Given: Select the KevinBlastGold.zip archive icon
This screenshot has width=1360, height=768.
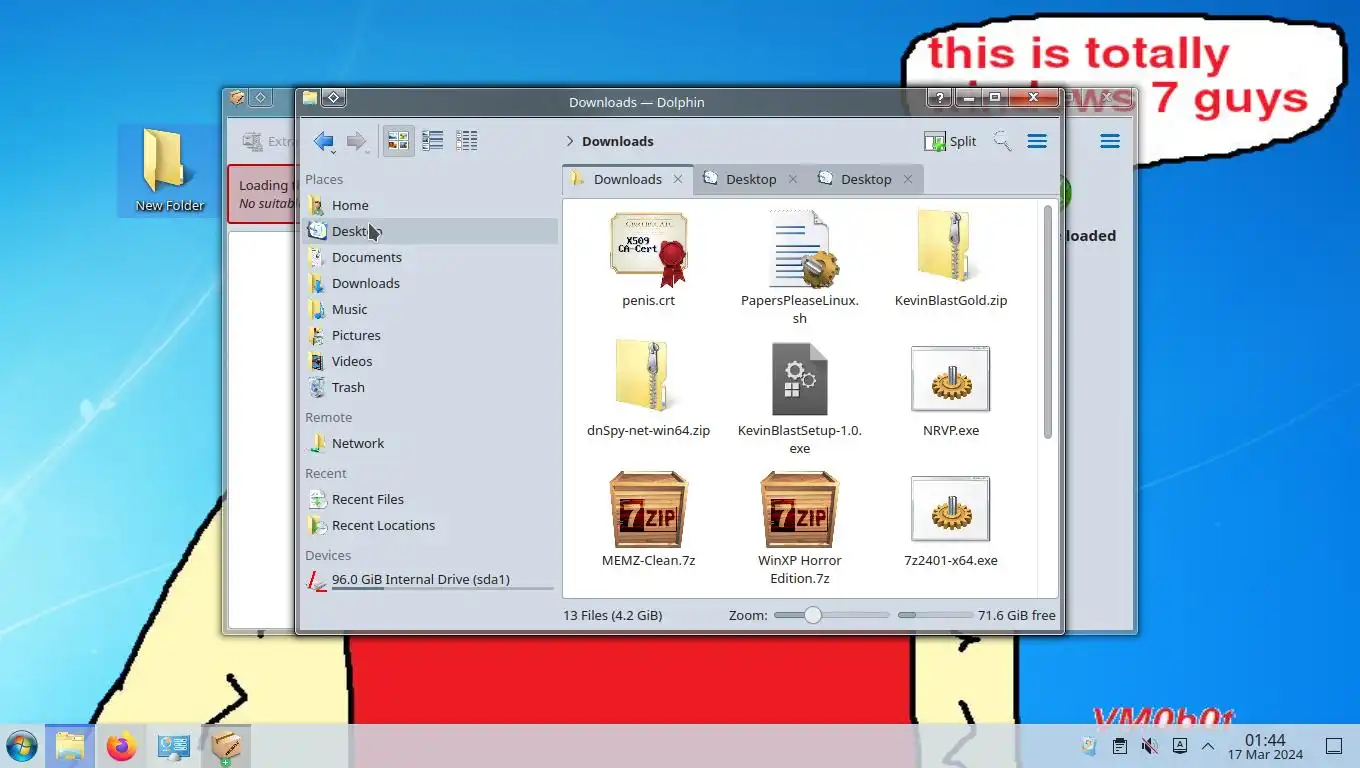Looking at the screenshot, I should (x=946, y=246).
